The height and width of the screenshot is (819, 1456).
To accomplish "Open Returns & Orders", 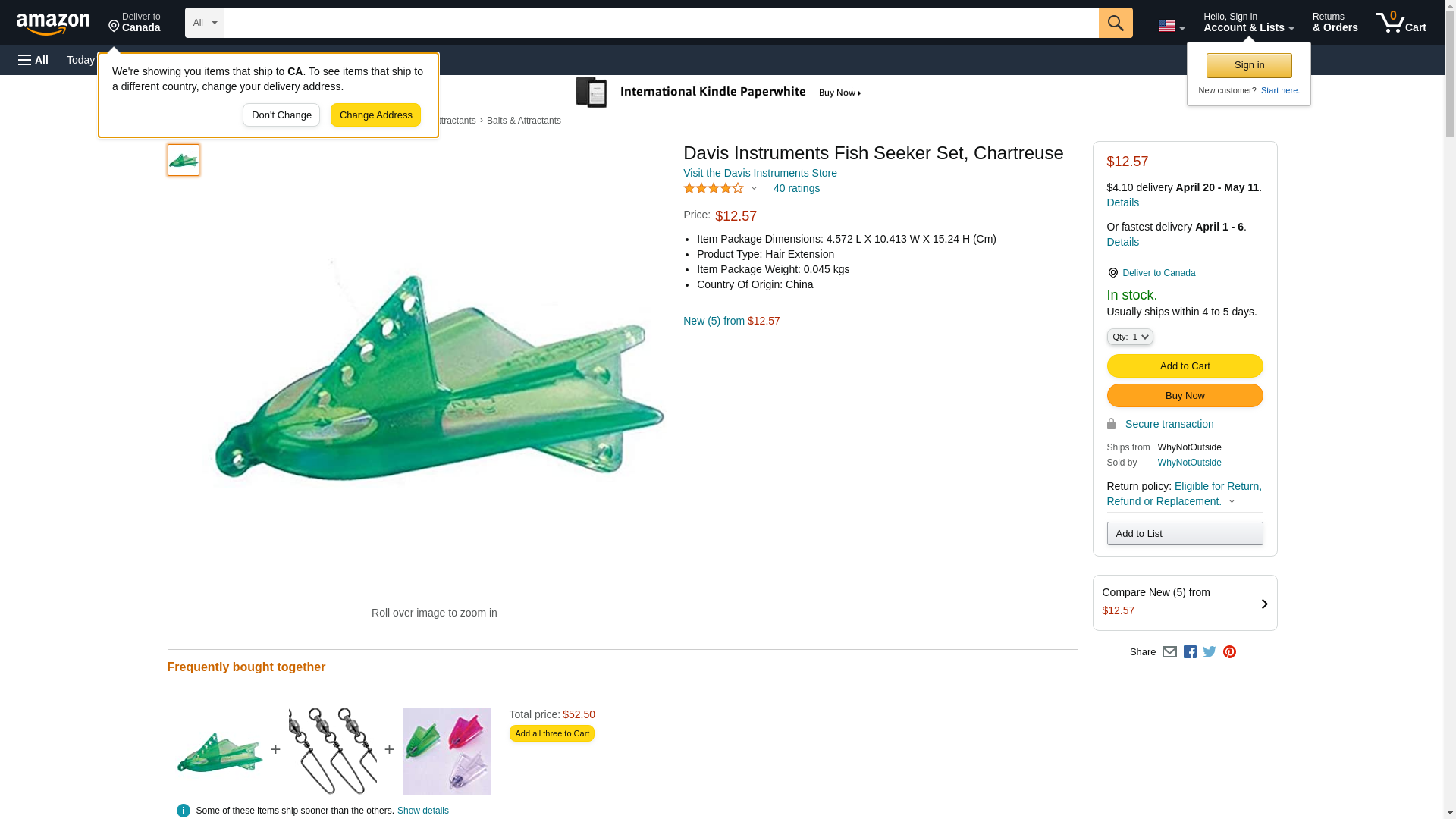I will point(1335,23).
